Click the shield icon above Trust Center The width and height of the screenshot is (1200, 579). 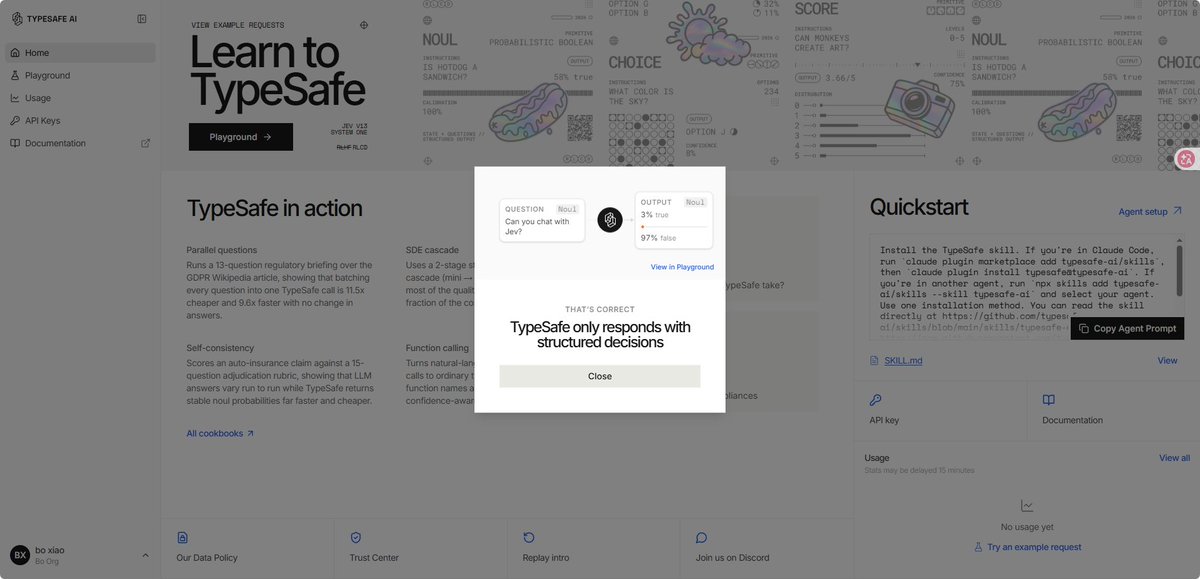point(355,537)
